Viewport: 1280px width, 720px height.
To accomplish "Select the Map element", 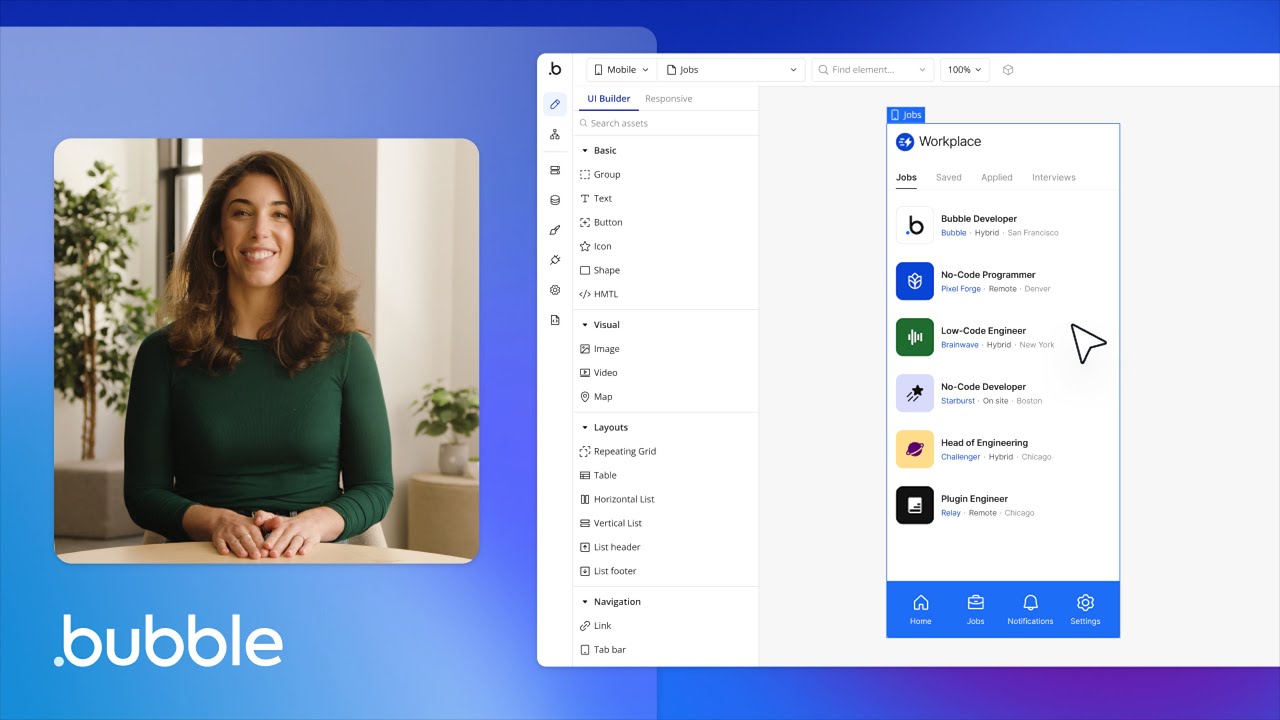I will click(x=596, y=397).
